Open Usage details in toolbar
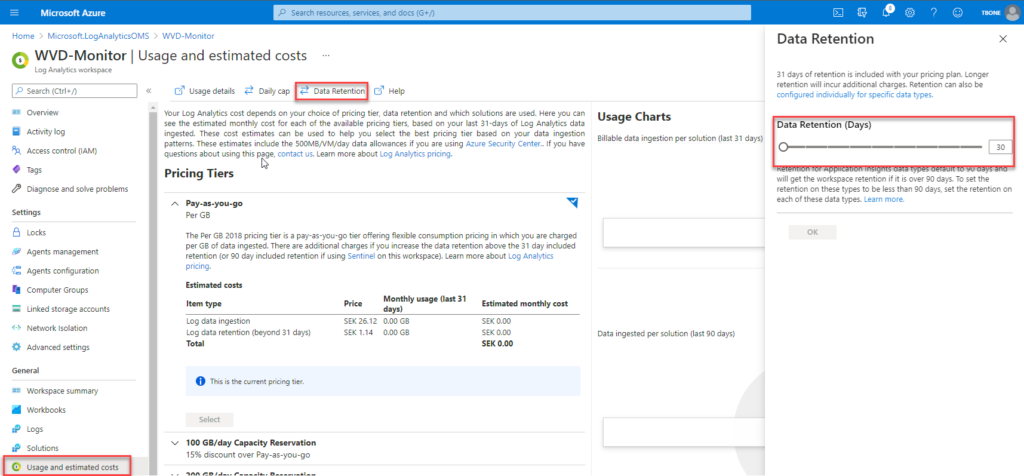The width and height of the screenshot is (1024, 476). (204, 91)
